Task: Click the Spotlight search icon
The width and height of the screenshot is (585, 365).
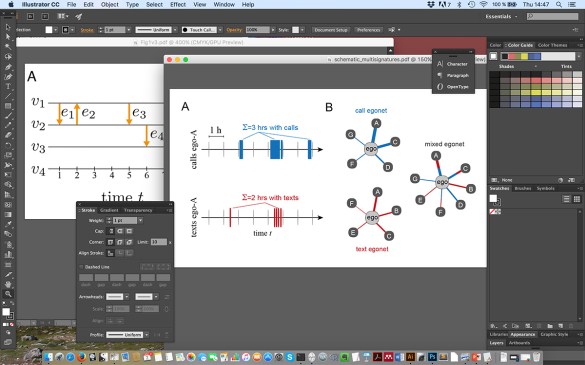Action: click(x=559, y=4)
